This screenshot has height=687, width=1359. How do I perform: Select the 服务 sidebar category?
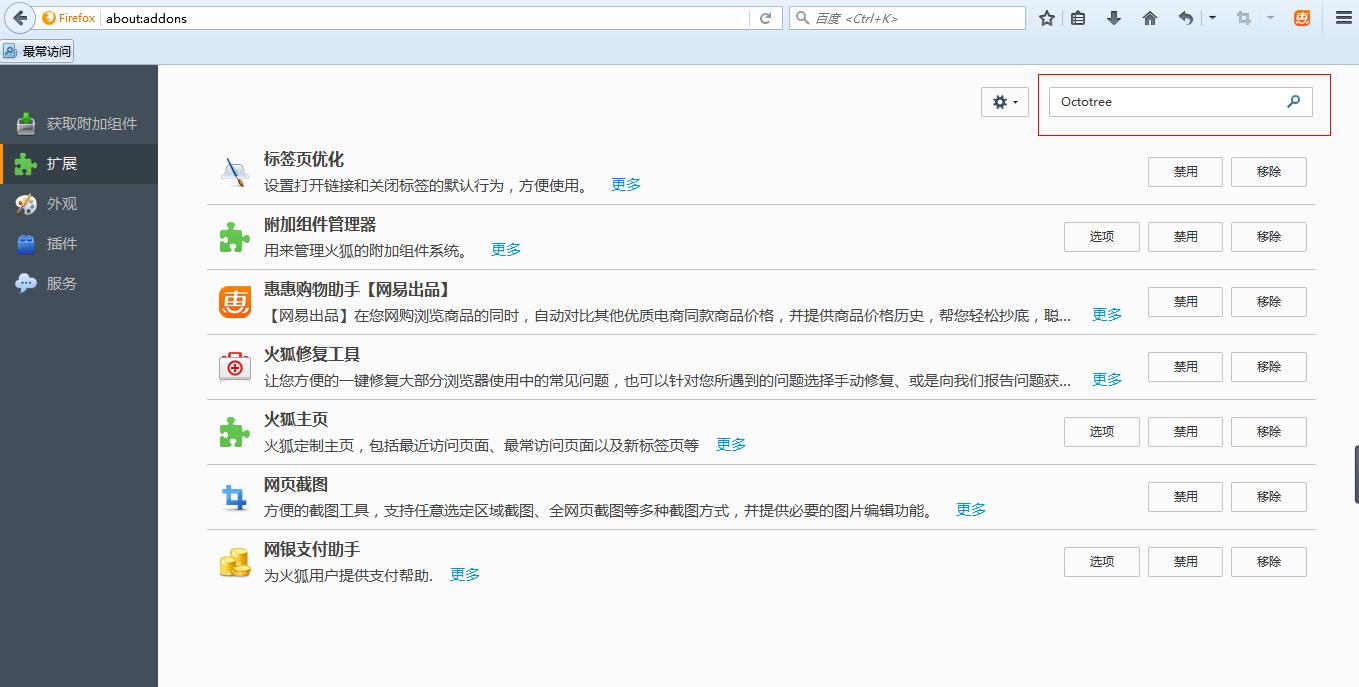point(79,284)
